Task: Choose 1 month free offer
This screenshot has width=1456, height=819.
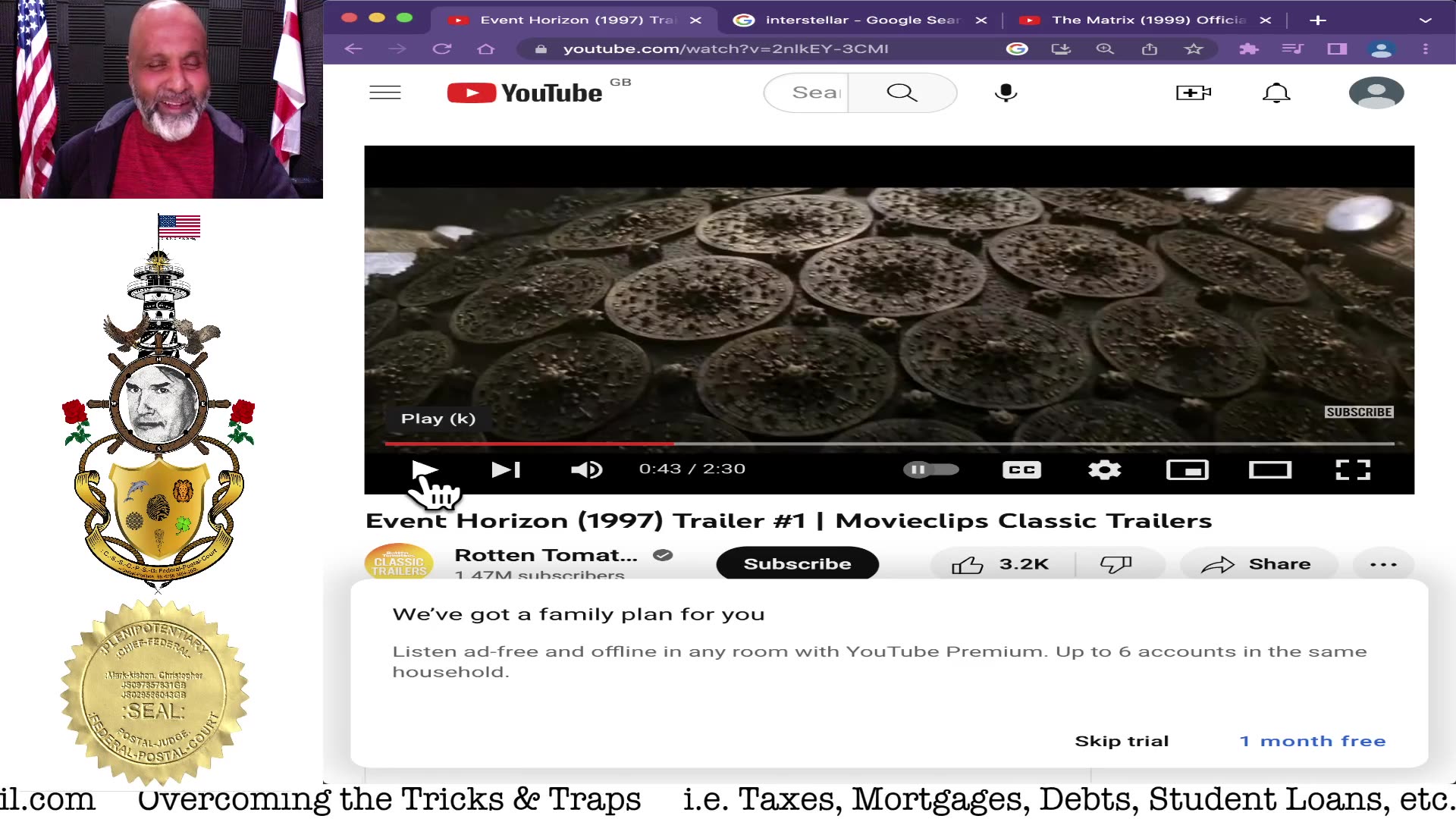Action: pyautogui.click(x=1313, y=741)
